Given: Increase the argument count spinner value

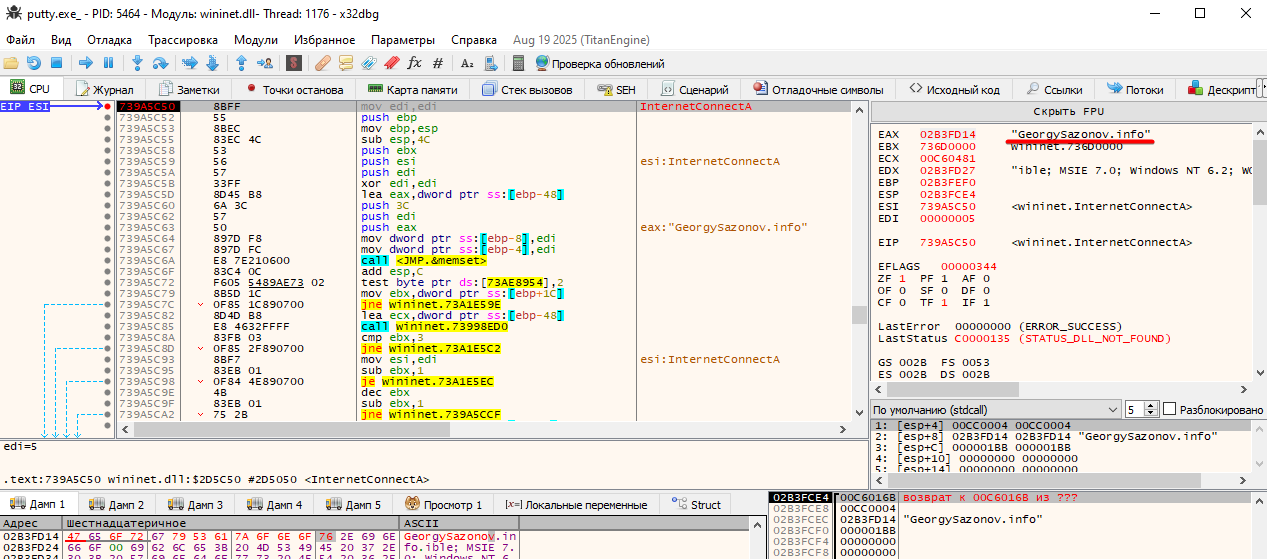Looking at the screenshot, I should tap(1149, 406).
